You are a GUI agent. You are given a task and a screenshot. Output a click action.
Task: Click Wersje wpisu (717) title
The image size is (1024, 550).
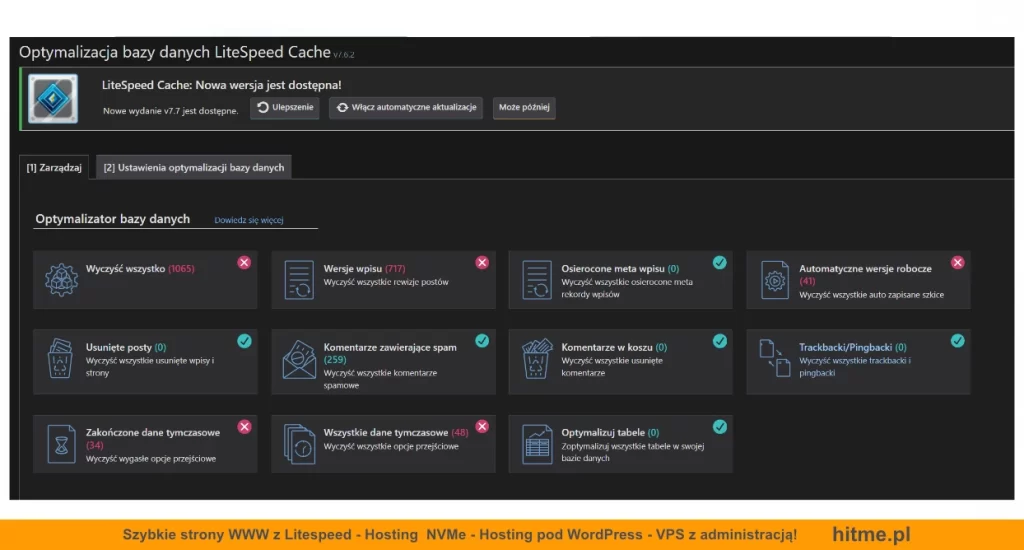[364, 268]
